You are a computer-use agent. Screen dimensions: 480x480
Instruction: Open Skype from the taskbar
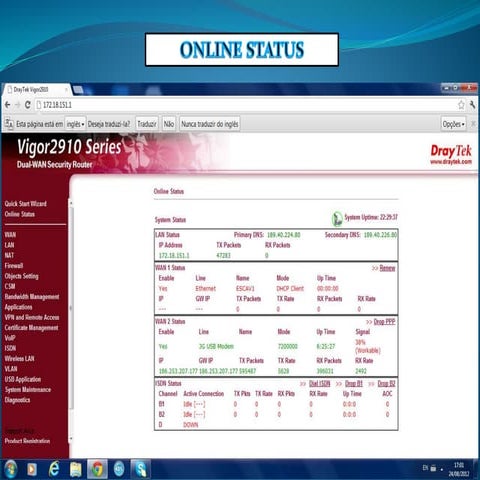tap(140, 469)
